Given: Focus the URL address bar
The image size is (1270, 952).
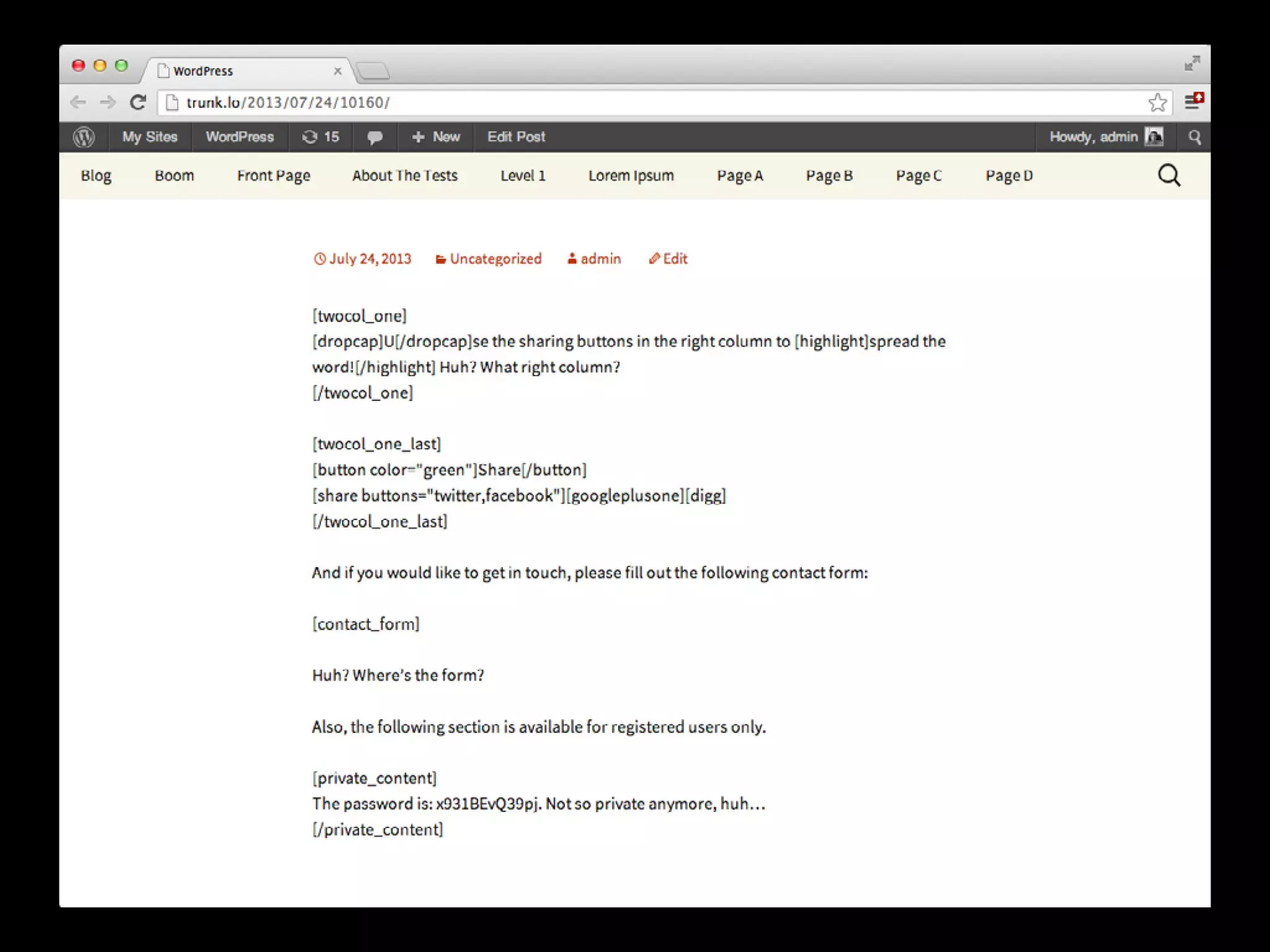Looking at the screenshot, I should tap(620, 102).
